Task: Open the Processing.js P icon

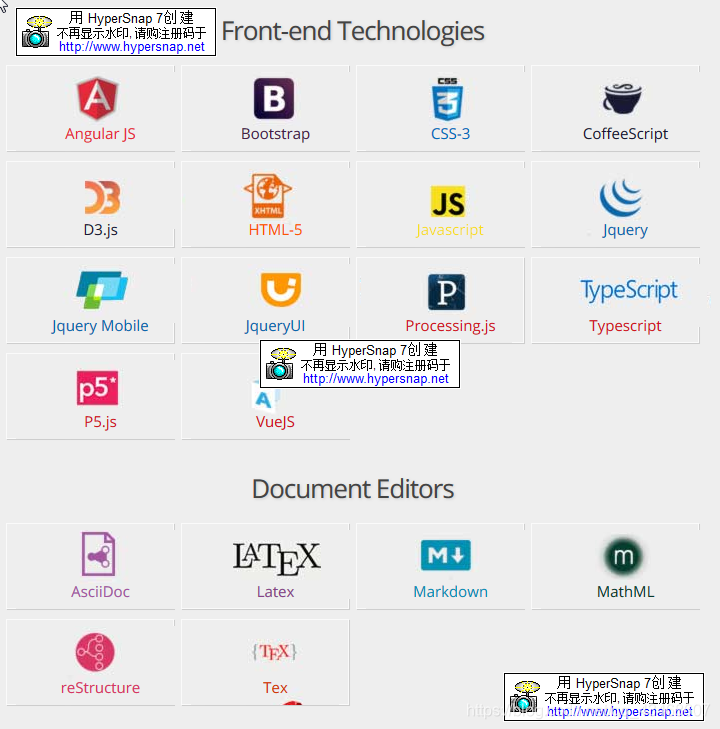Action: (446, 292)
